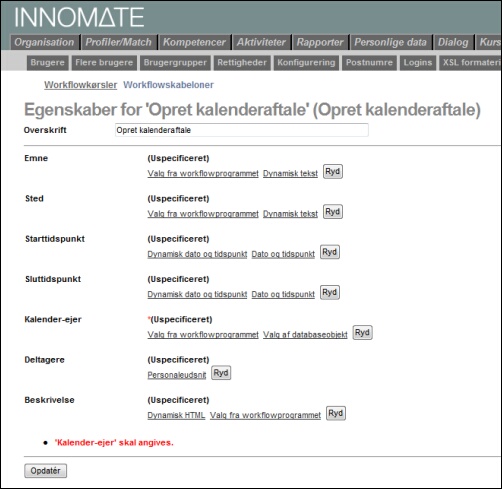
Task: Select the Brugergrupper sub-tab
Action: tap(175, 63)
